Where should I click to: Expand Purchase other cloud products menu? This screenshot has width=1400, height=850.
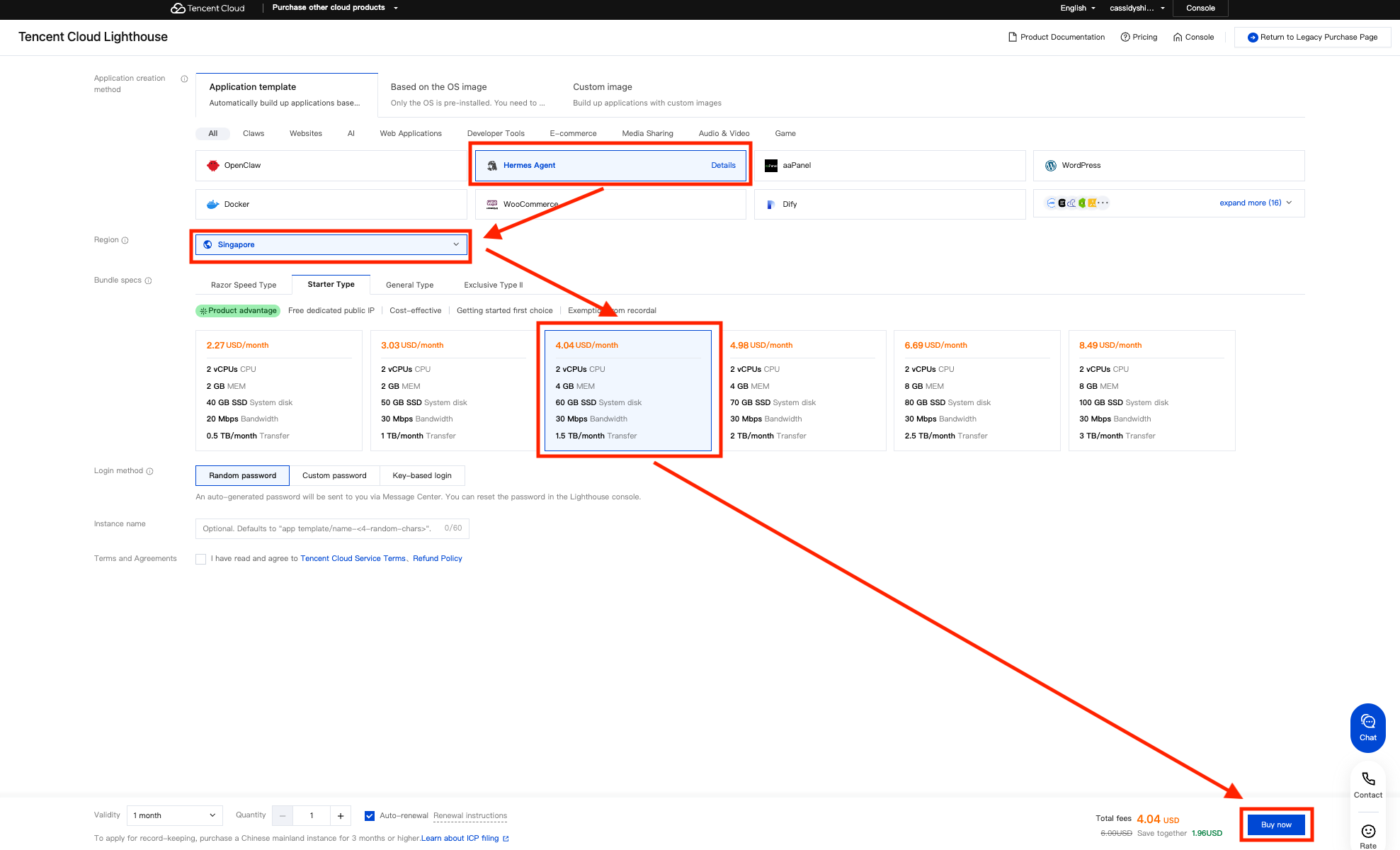[335, 8]
